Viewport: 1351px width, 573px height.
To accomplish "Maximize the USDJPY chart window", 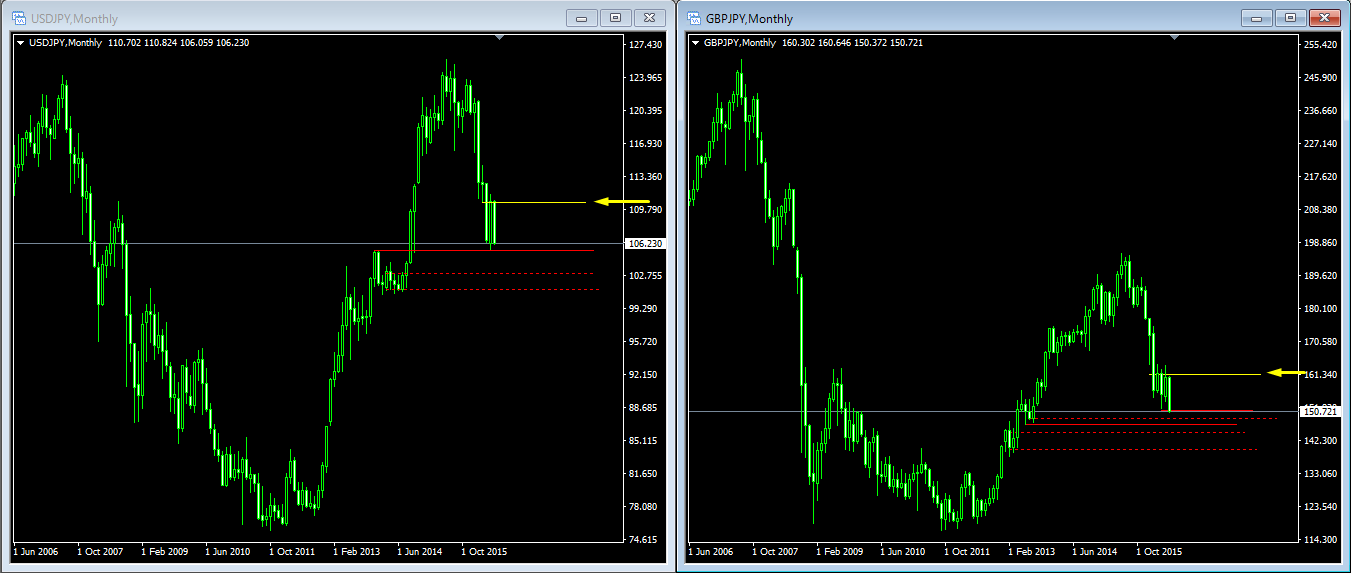I will coord(615,18).
